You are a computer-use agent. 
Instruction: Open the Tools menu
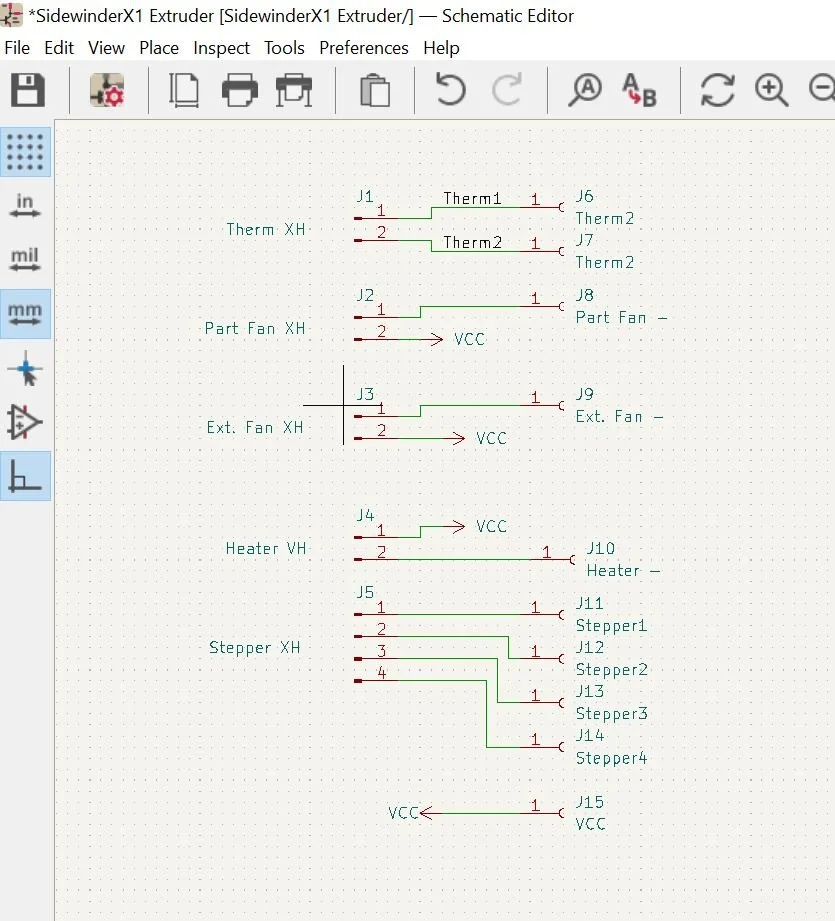pyautogui.click(x=284, y=48)
